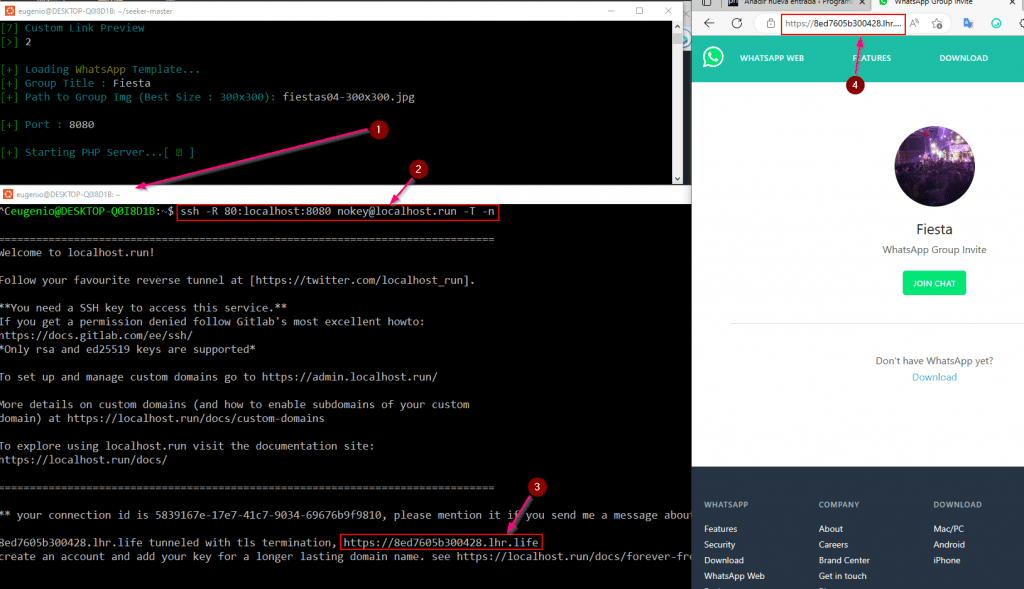1024x589 pixels.
Task: Click the https://localhost.run/docs/ line
Action: click(x=84, y=460)
